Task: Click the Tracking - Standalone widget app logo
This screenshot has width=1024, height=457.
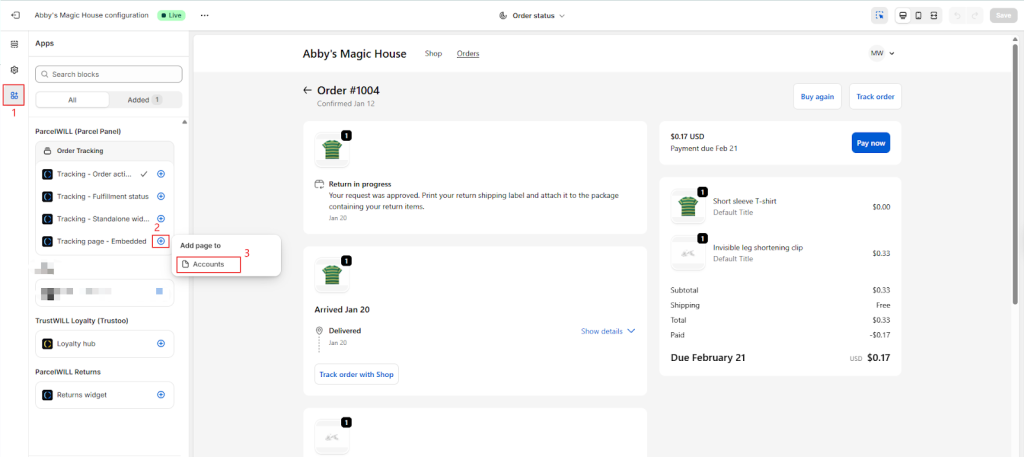Action: [x=47, y=219]
